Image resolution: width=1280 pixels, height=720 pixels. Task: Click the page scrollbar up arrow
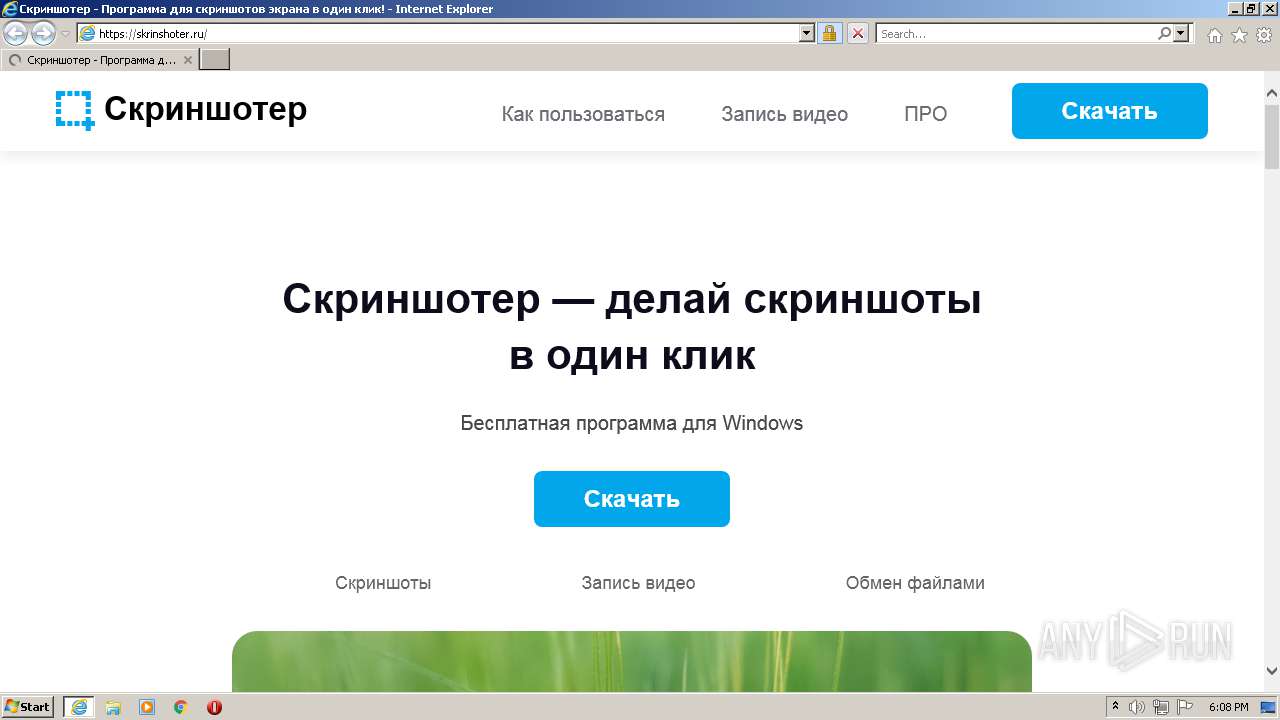pyautogui.click(x=1272, y=94)
